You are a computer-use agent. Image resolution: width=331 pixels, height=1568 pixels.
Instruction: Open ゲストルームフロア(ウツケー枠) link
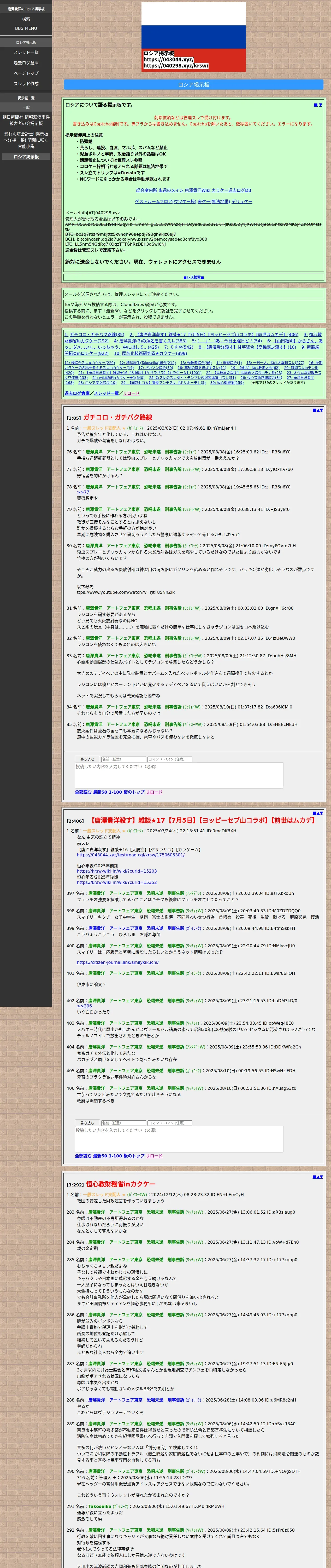point(165,201)
